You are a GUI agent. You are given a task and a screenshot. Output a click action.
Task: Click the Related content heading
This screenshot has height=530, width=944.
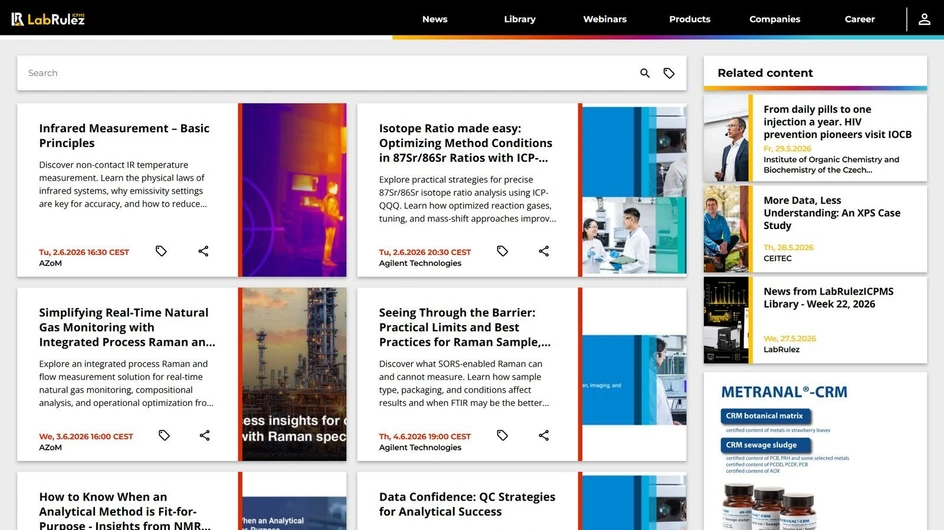[765, 73]
